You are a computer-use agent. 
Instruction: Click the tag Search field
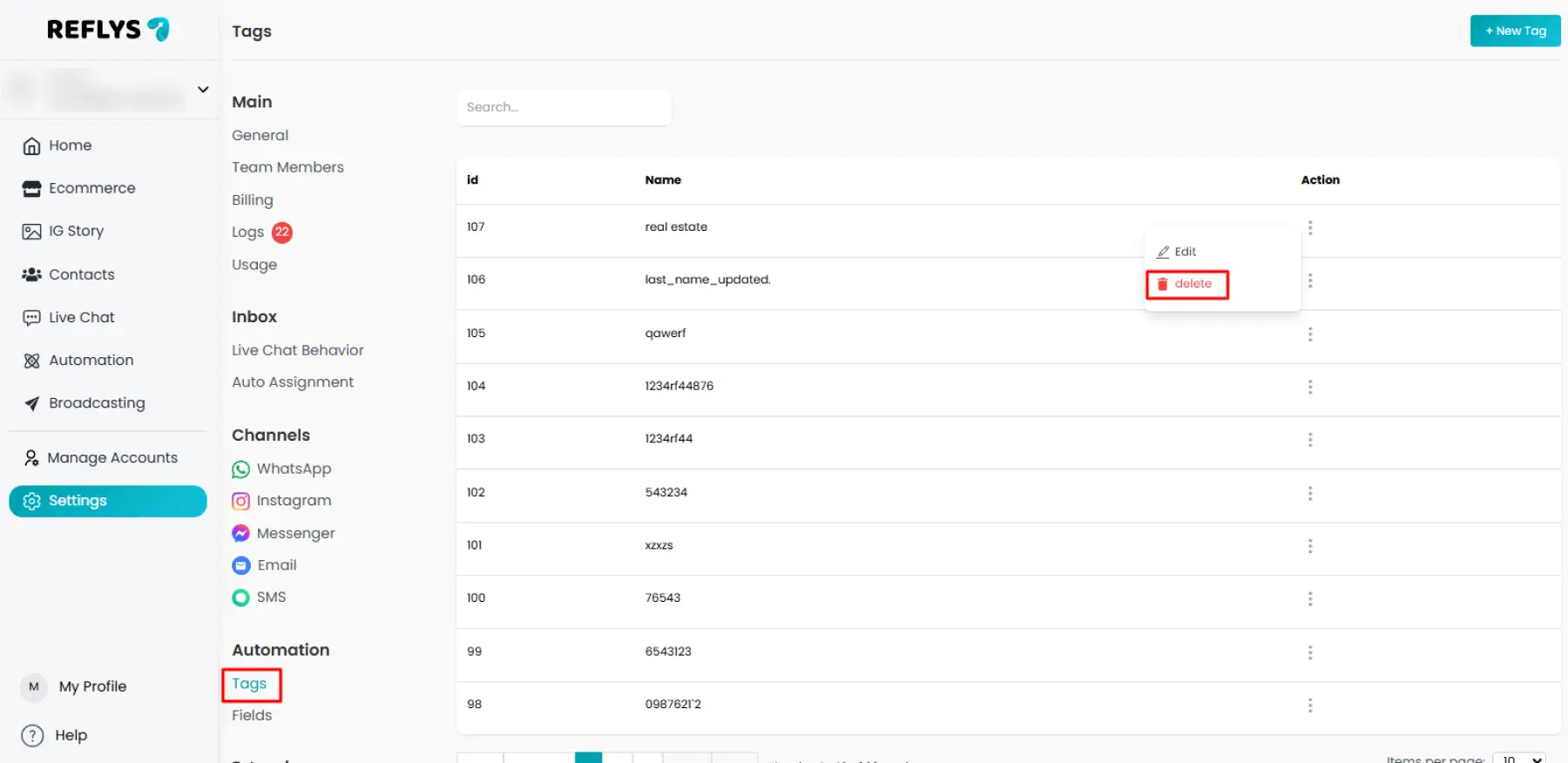(x=564, y=107)
